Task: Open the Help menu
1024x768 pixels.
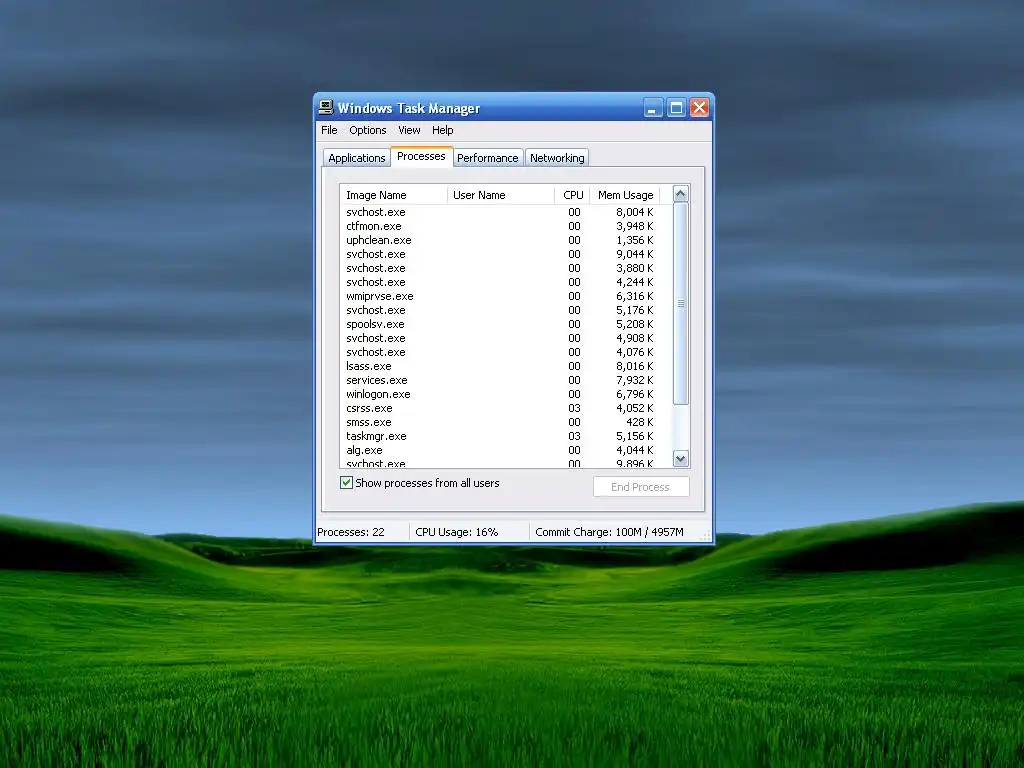Action: click(443, 130)
